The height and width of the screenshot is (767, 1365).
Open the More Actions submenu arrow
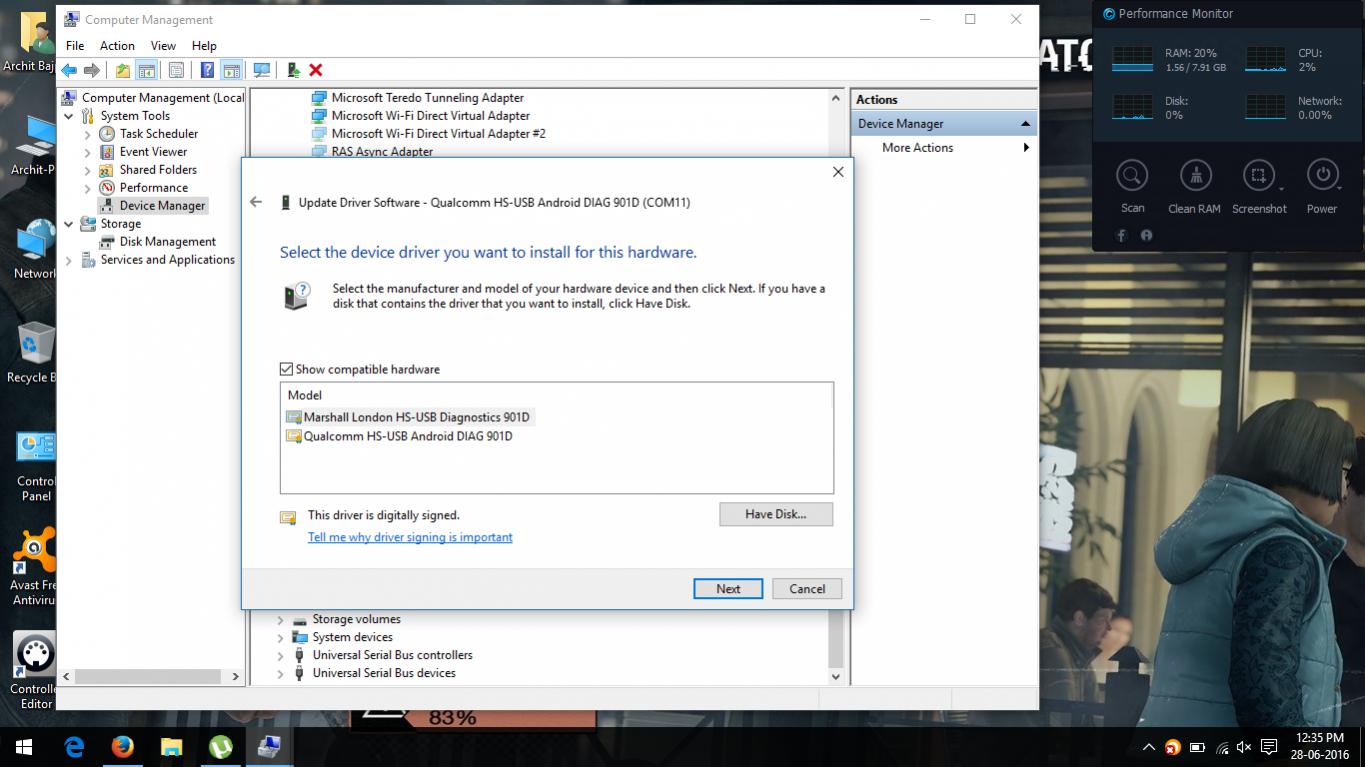pyautogui.click(x=1025, y=148)
